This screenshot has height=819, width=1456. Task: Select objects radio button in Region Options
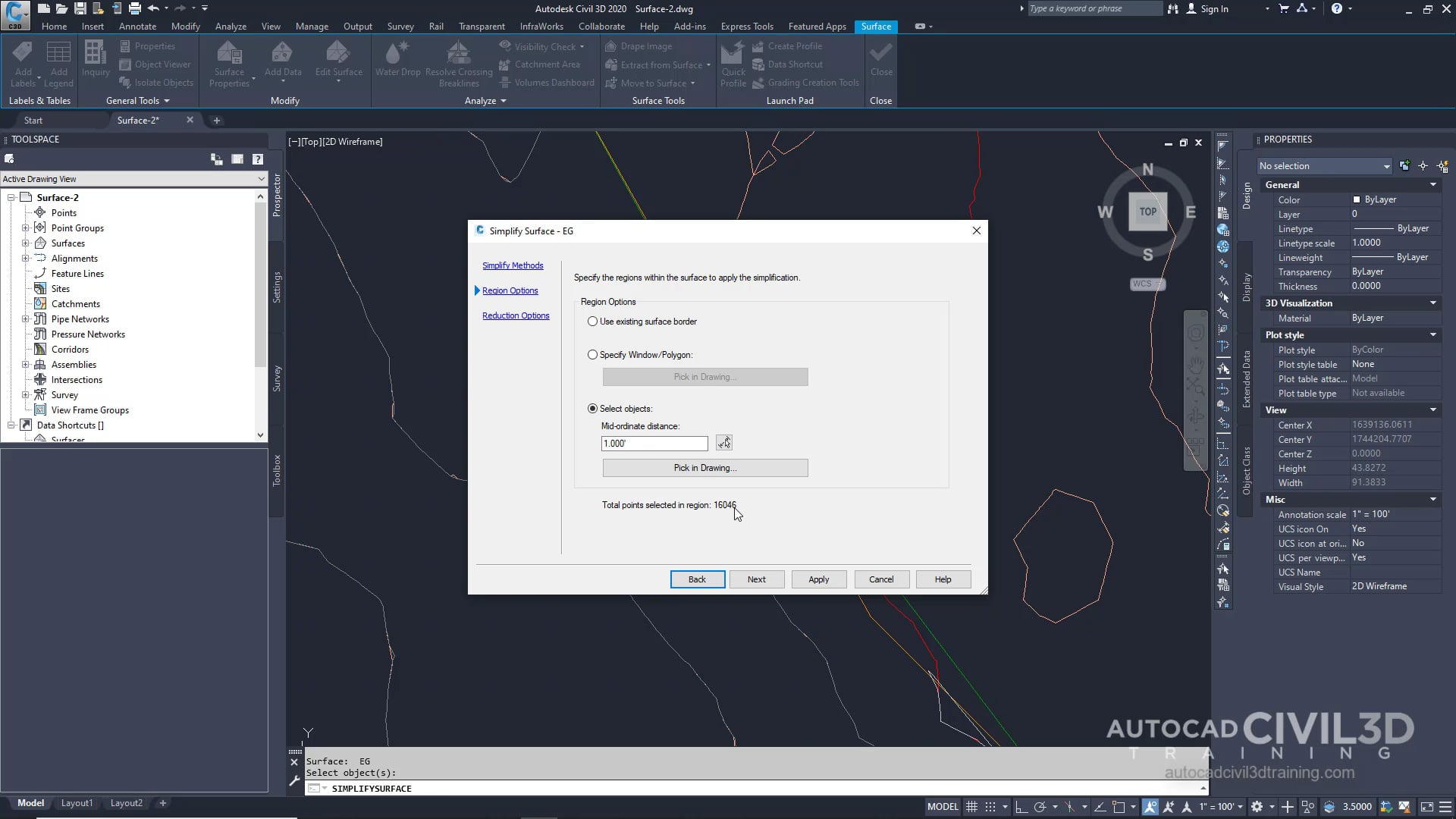coord(593,409)
